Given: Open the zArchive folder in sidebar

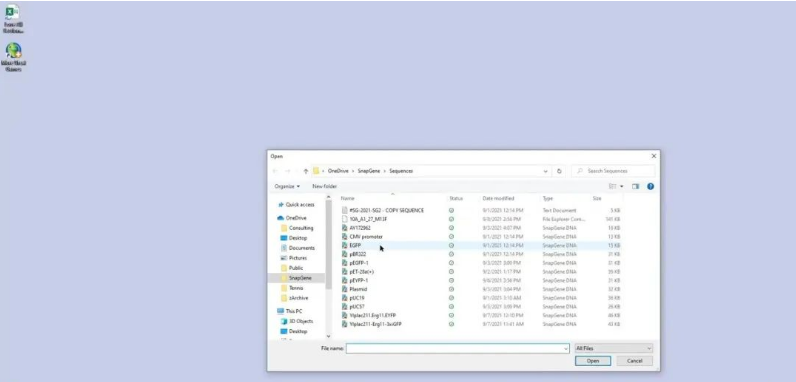Looking at the screenshot, I should pos(298,298).
